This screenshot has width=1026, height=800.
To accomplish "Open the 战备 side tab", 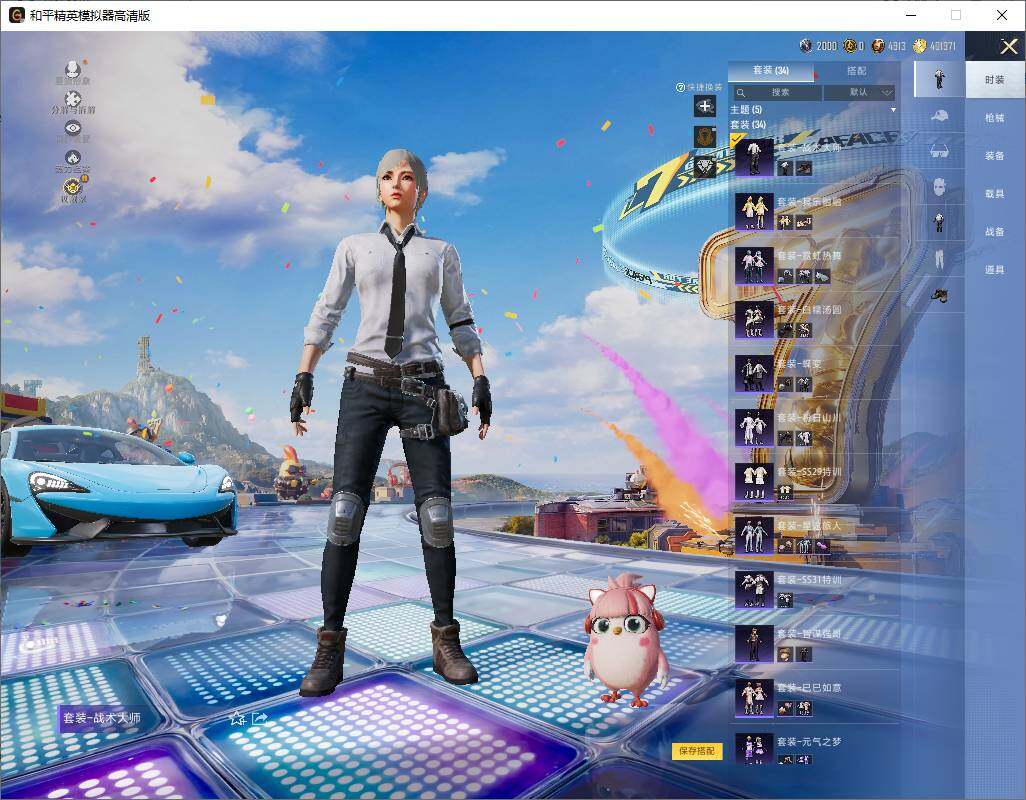I will pos(995,232).
